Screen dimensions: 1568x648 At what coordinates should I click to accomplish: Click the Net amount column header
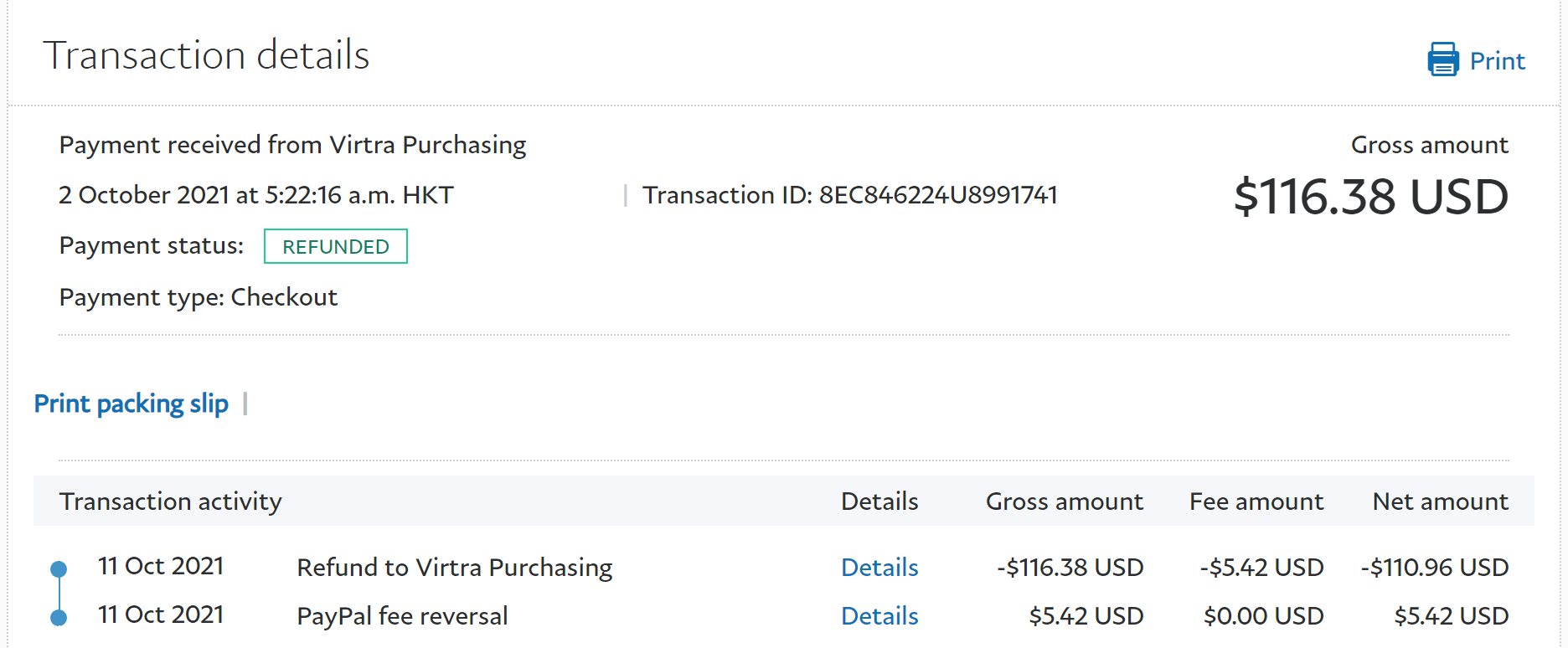[x=1440, y=501]
